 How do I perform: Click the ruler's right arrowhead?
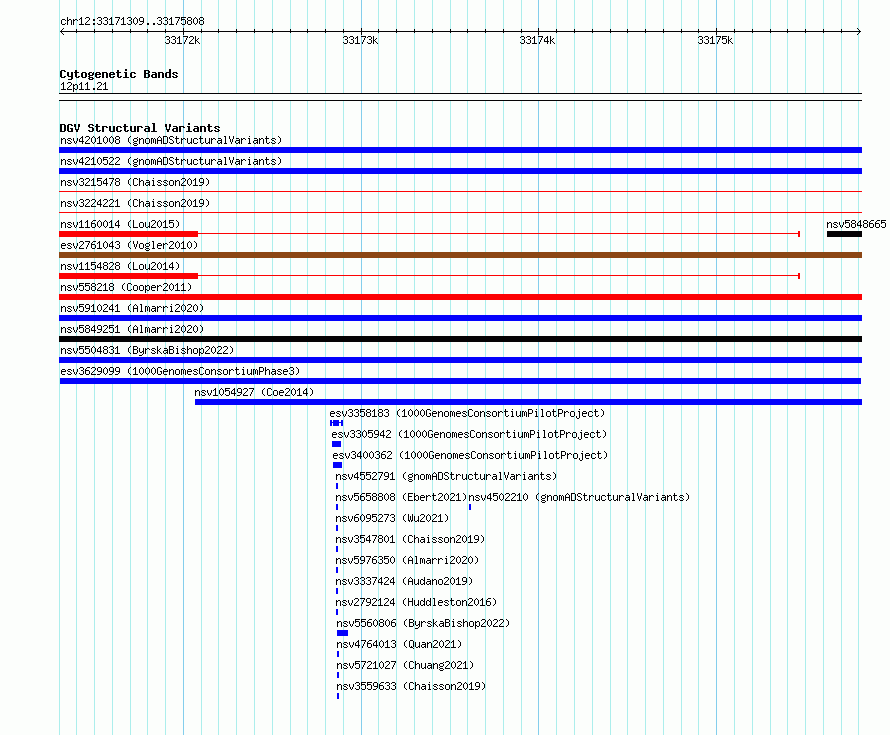[x=859, y=32]
